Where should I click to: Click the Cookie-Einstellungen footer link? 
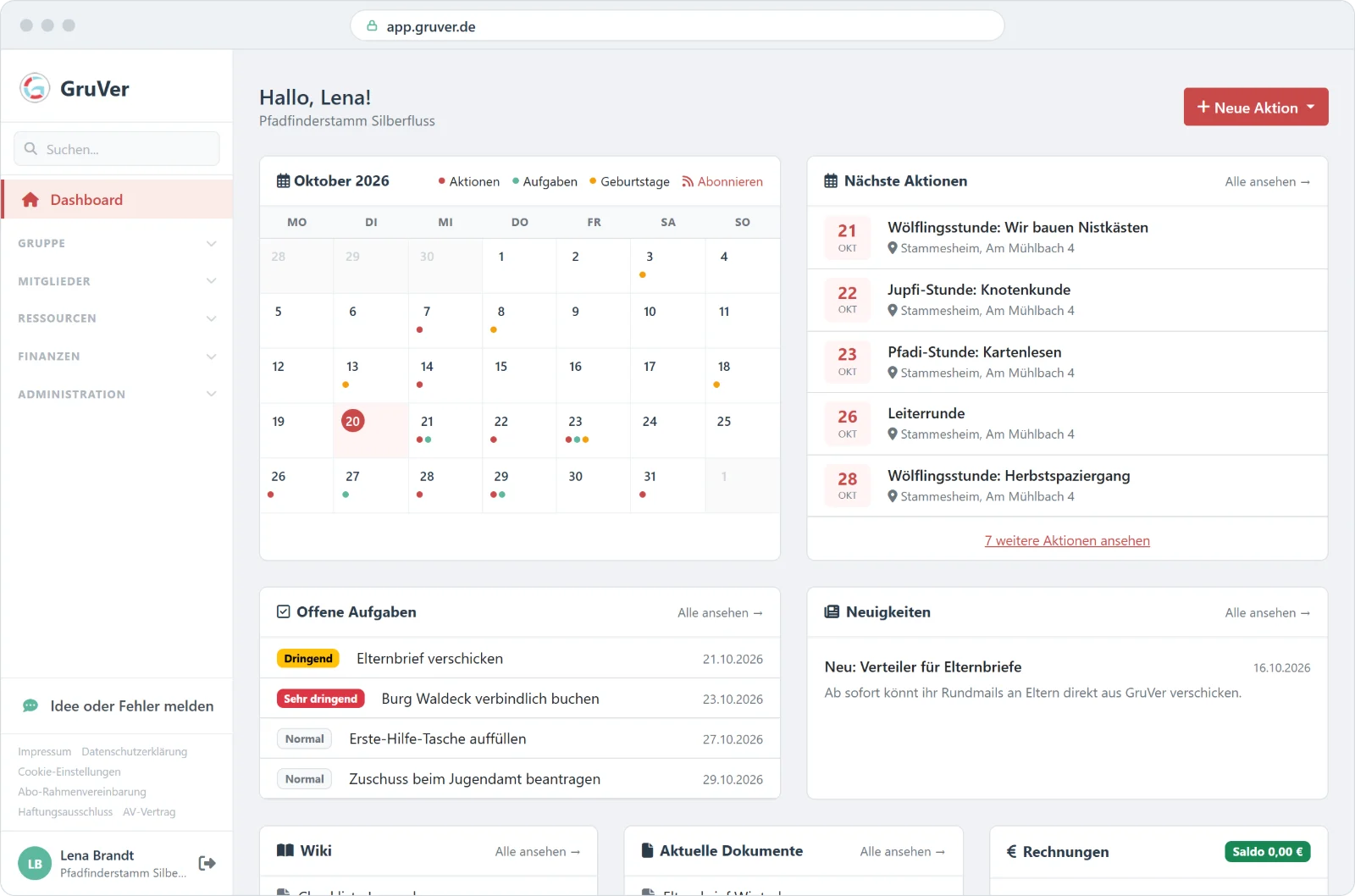[x=69, y=772]
